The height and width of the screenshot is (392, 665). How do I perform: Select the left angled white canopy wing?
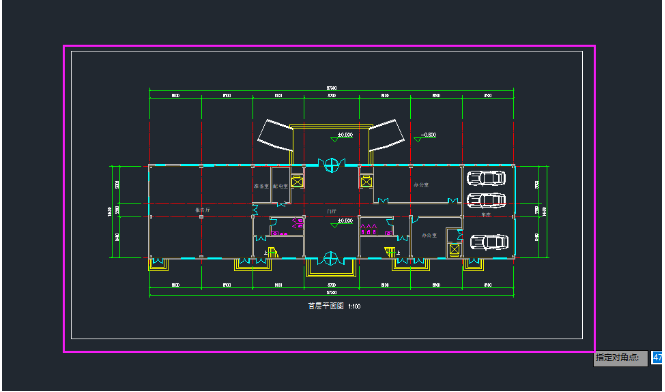pos(275,135)
